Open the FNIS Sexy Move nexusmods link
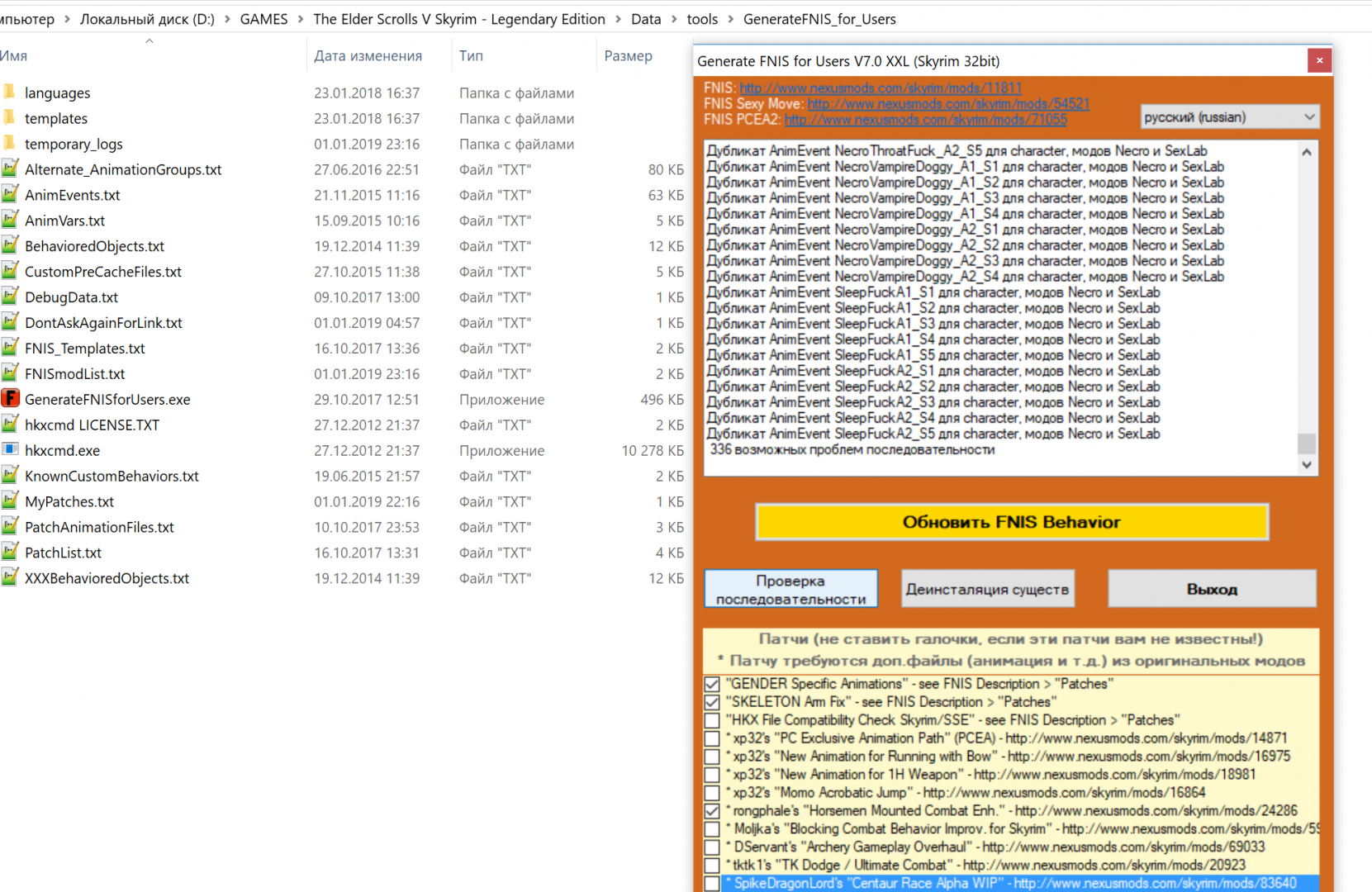The width and height of the screenshot is (1372, 892). point(947,104)
